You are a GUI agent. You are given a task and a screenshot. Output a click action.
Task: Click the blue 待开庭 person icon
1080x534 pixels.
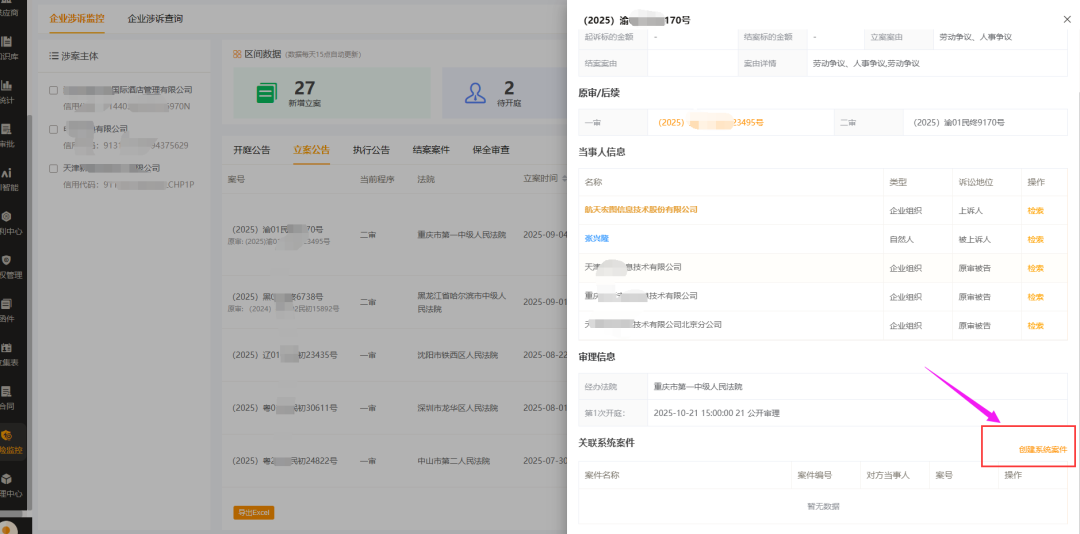coord(475,93)
